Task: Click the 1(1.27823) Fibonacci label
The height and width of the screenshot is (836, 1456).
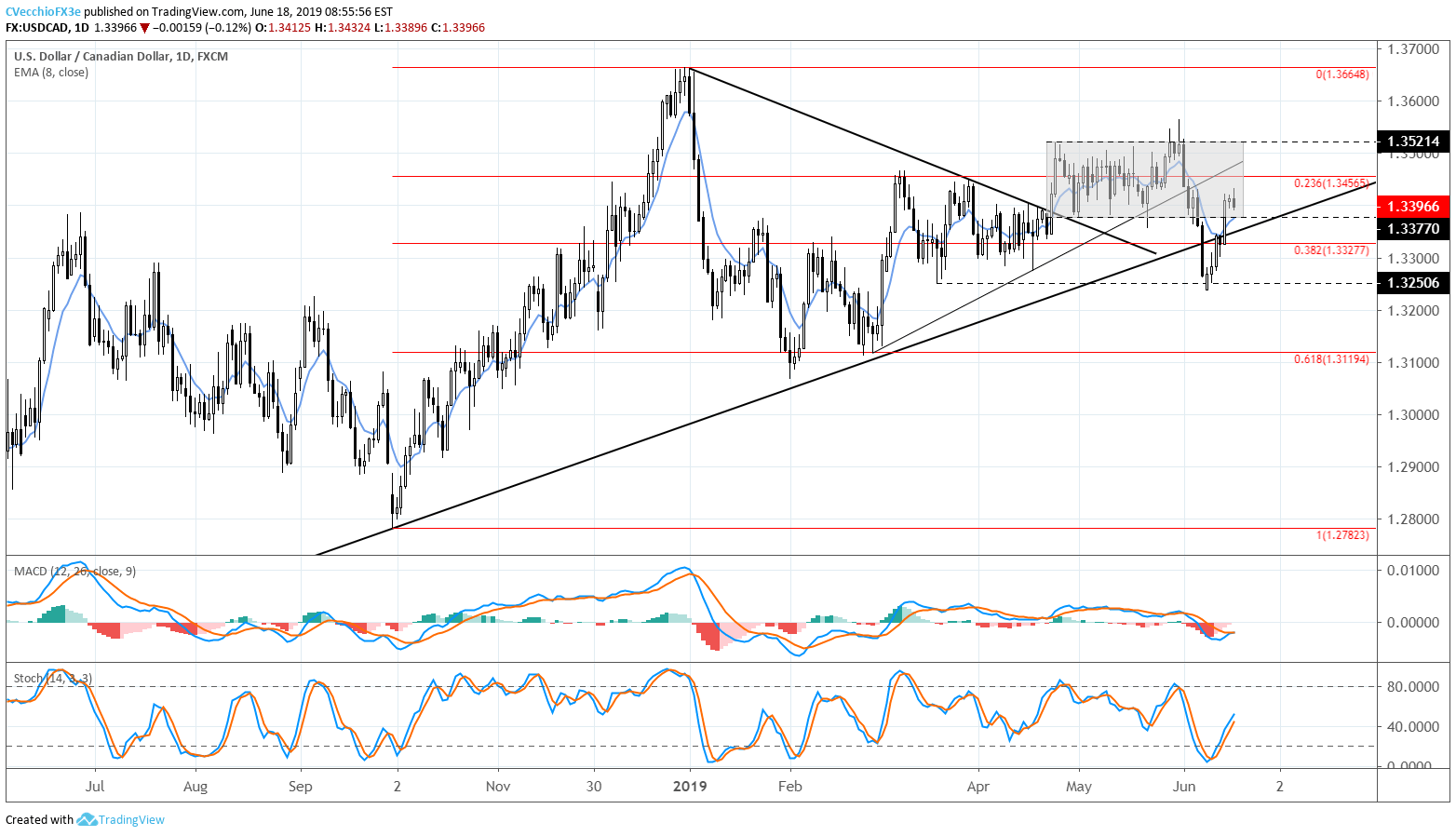Action: point(1341,535)
